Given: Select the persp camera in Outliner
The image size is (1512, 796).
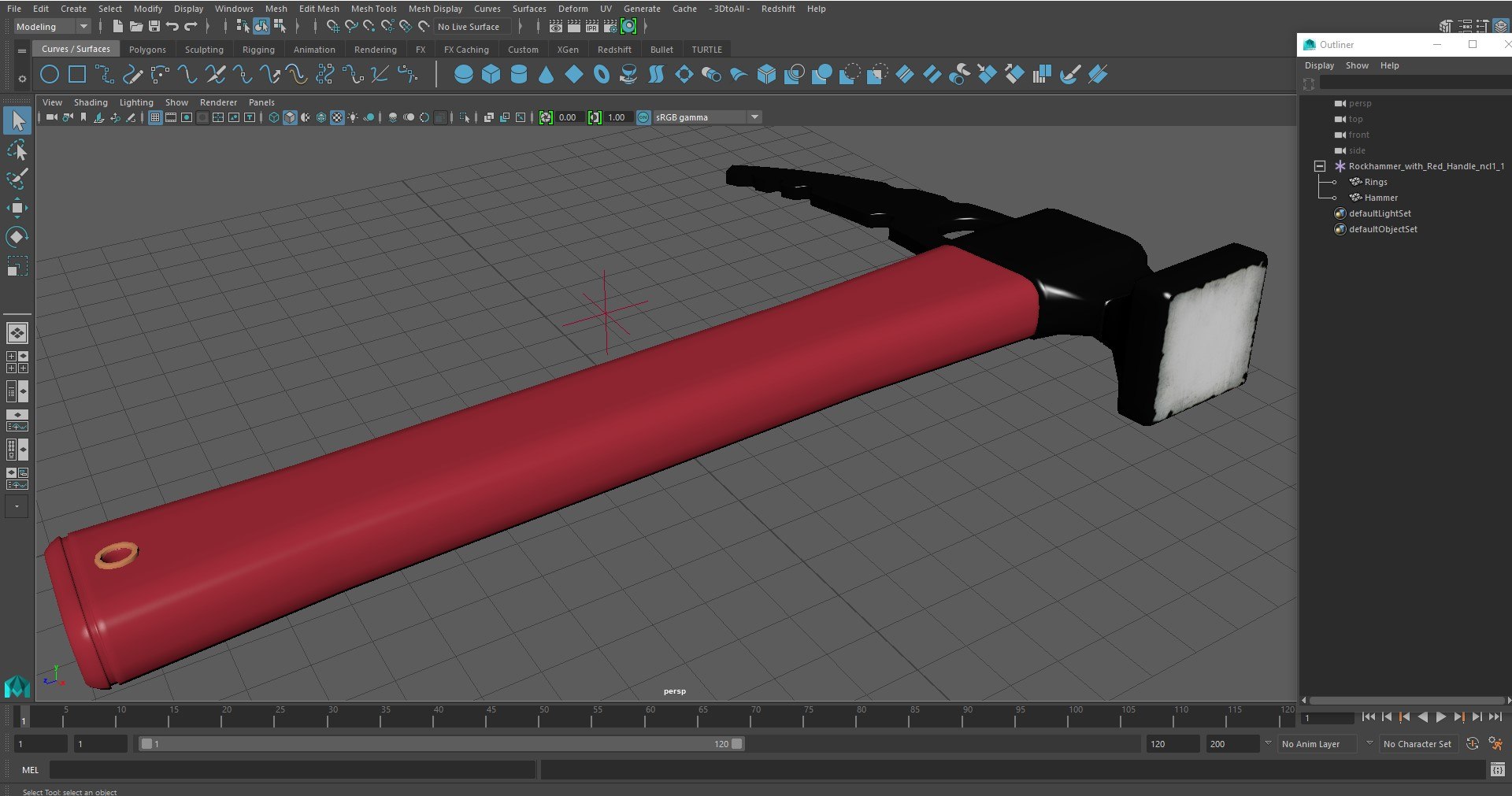Looking at the screenshot, I should click(x=1359, y=103).
